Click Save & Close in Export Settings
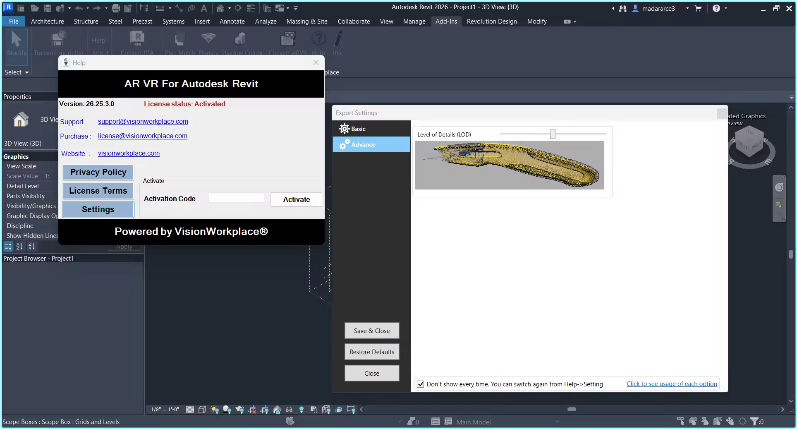Image resolution: width=797 pixels, height=429 pixels. point(372,330)
